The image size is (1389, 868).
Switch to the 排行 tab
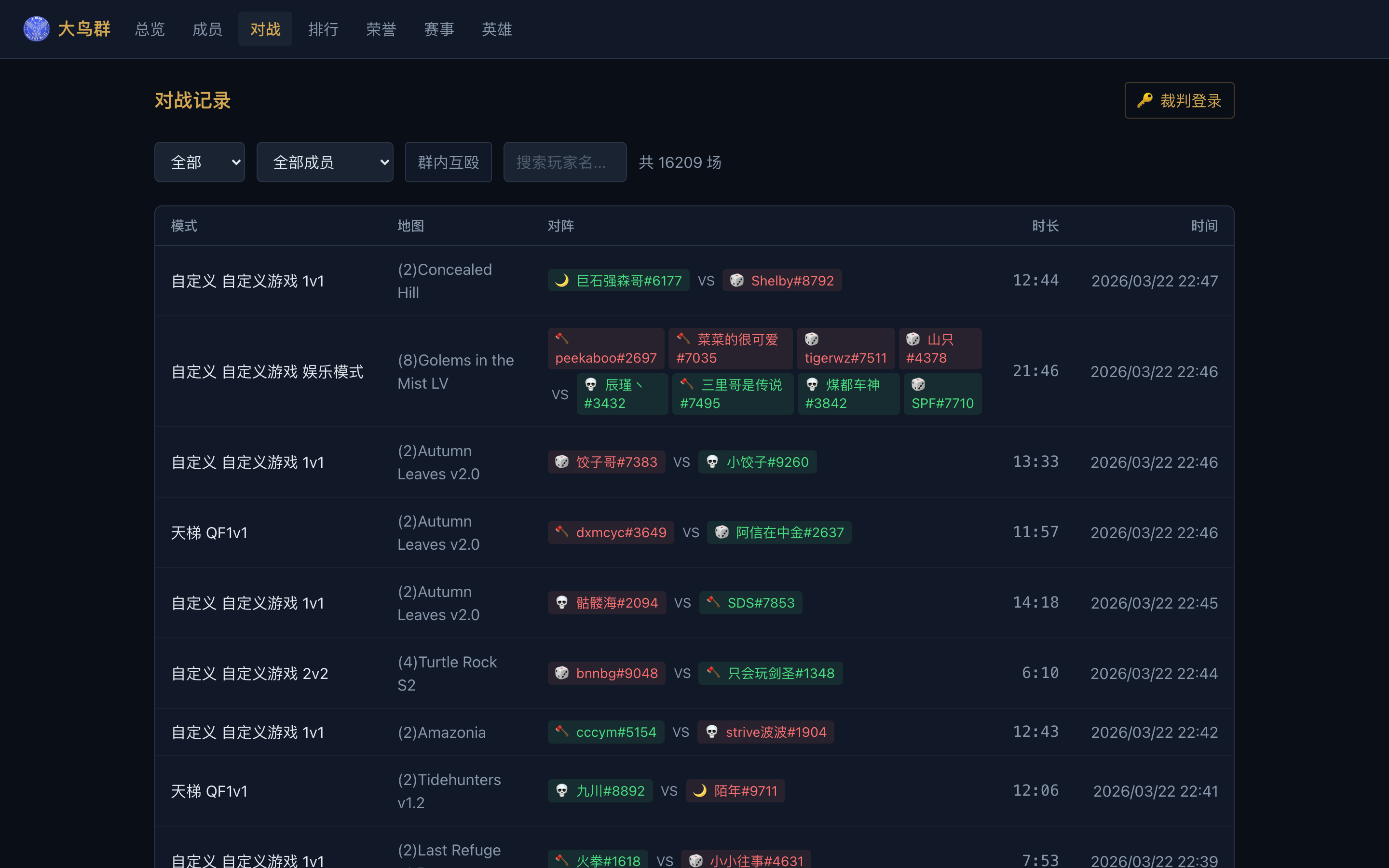(323, 29)
